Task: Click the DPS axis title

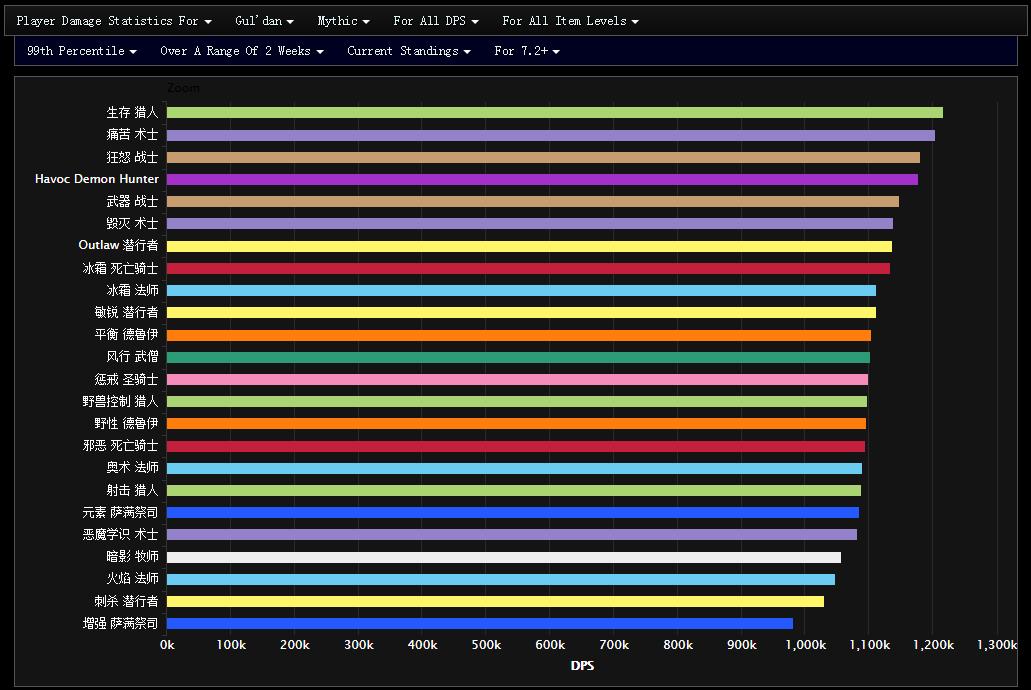Action: [582, 666]
